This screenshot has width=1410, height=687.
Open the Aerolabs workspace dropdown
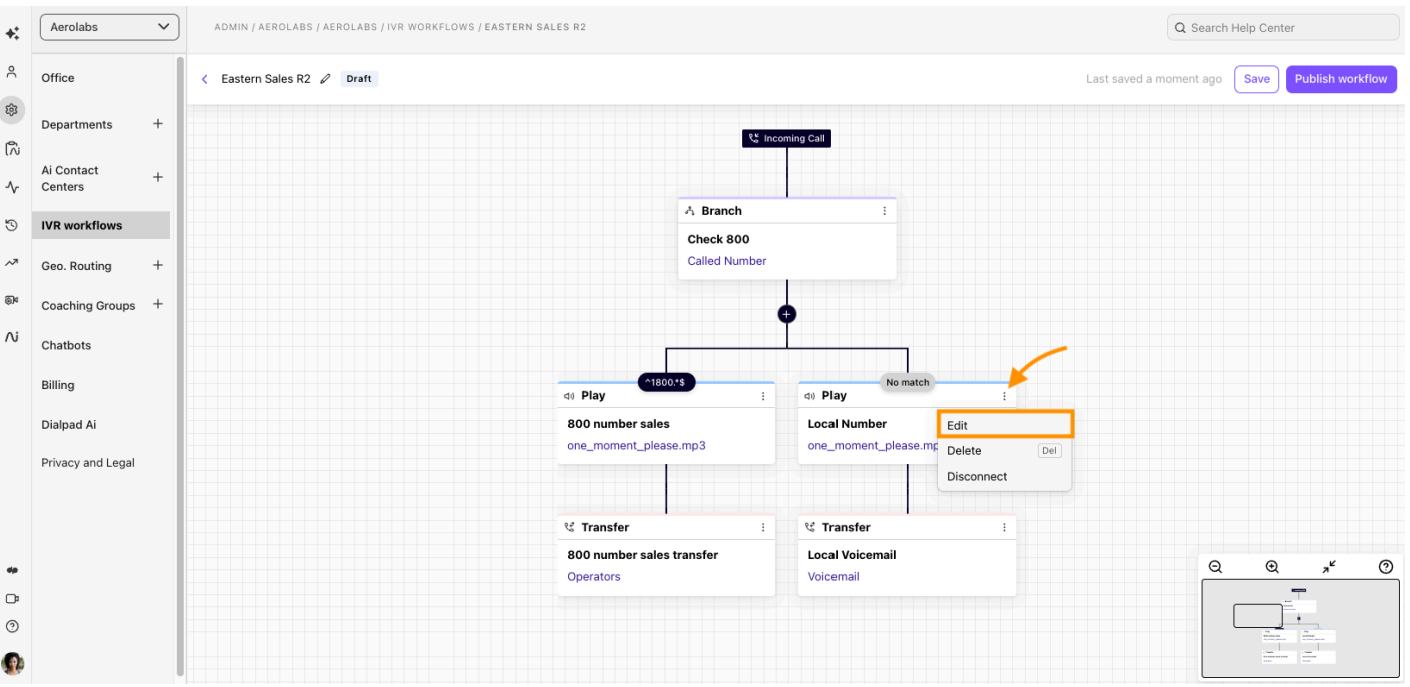coord(108,27)
